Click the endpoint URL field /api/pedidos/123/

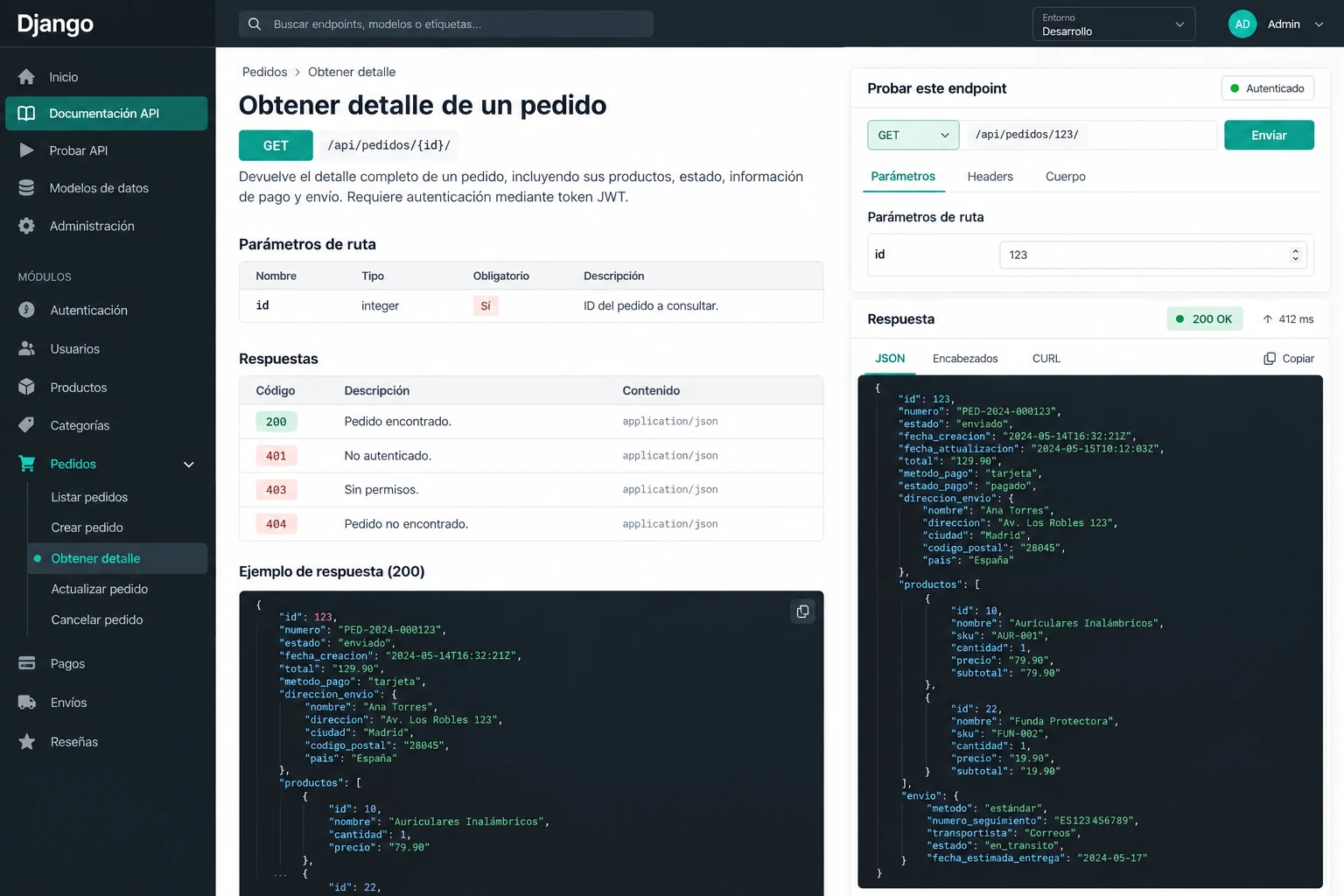1088,135
